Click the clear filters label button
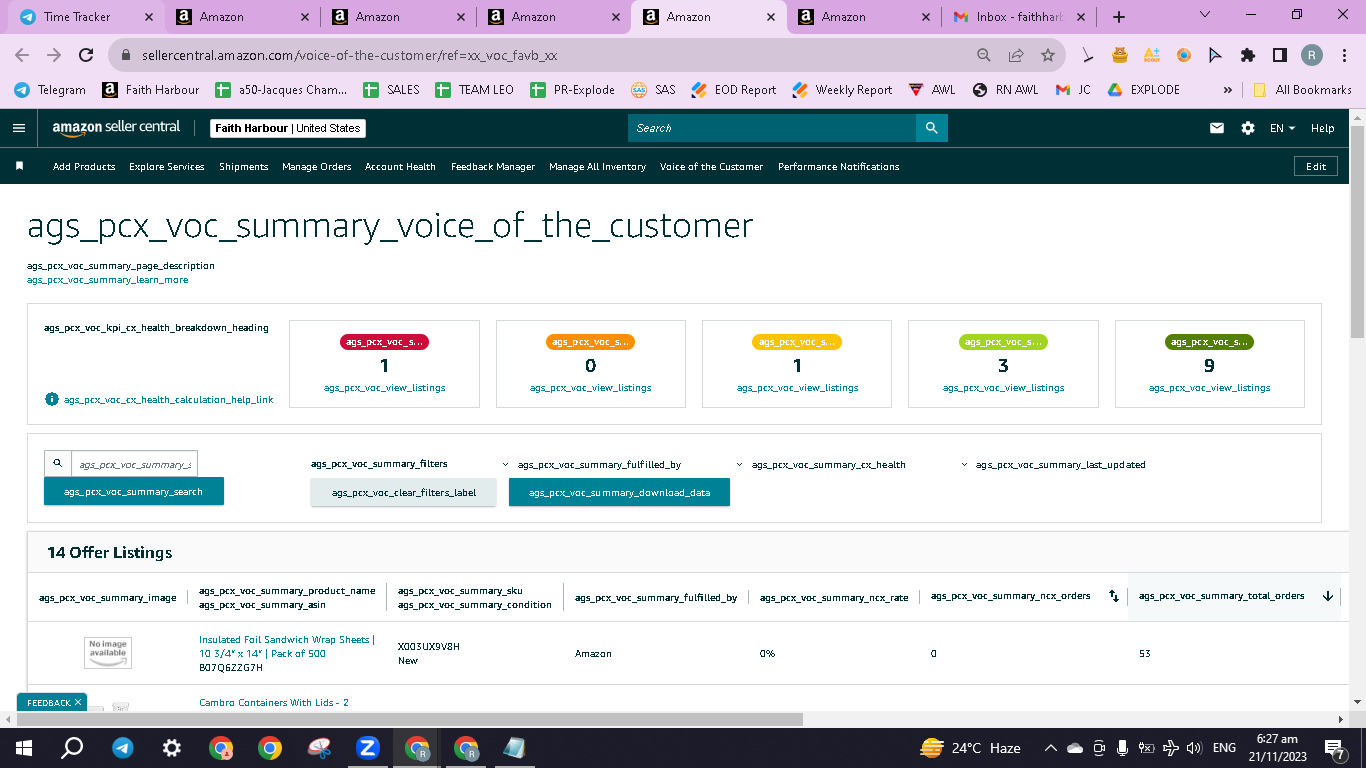This screenshot has width=1366, height=768. [404, 492]
